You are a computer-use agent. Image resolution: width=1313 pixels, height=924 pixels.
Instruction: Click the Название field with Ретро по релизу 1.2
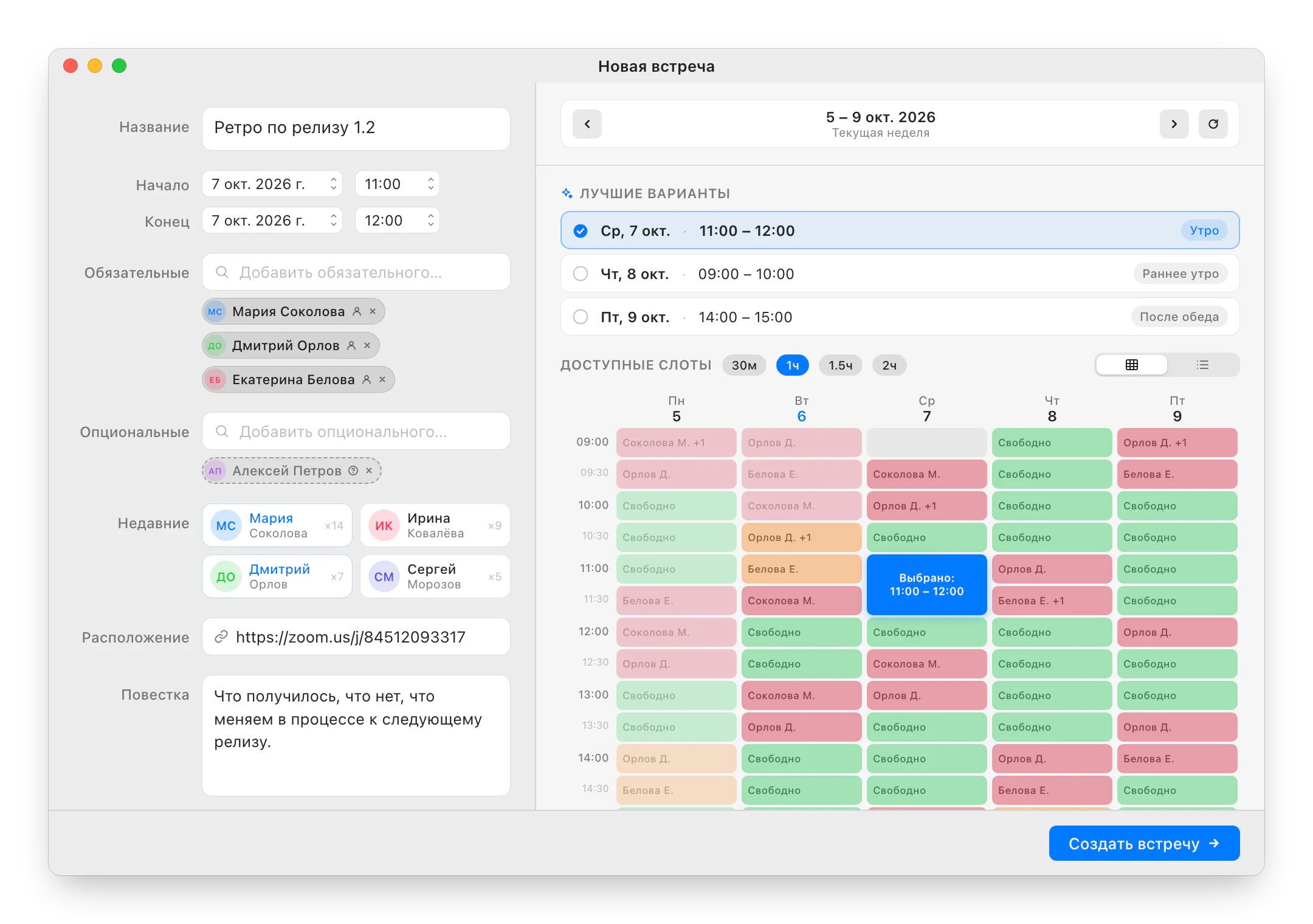pos(356,128)
